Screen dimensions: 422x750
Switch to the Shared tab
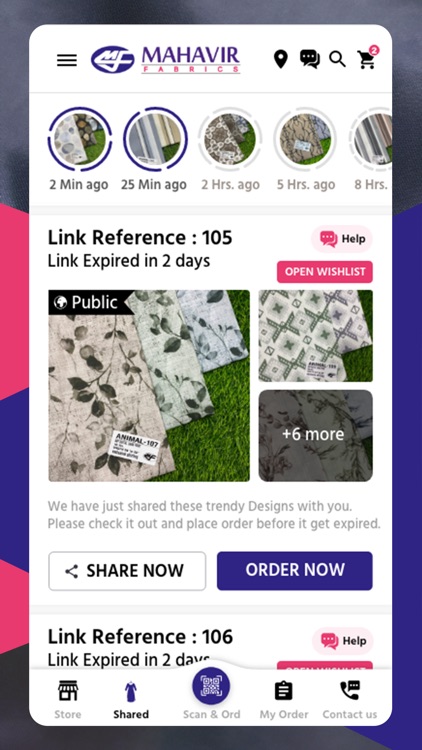click(131, 700)
